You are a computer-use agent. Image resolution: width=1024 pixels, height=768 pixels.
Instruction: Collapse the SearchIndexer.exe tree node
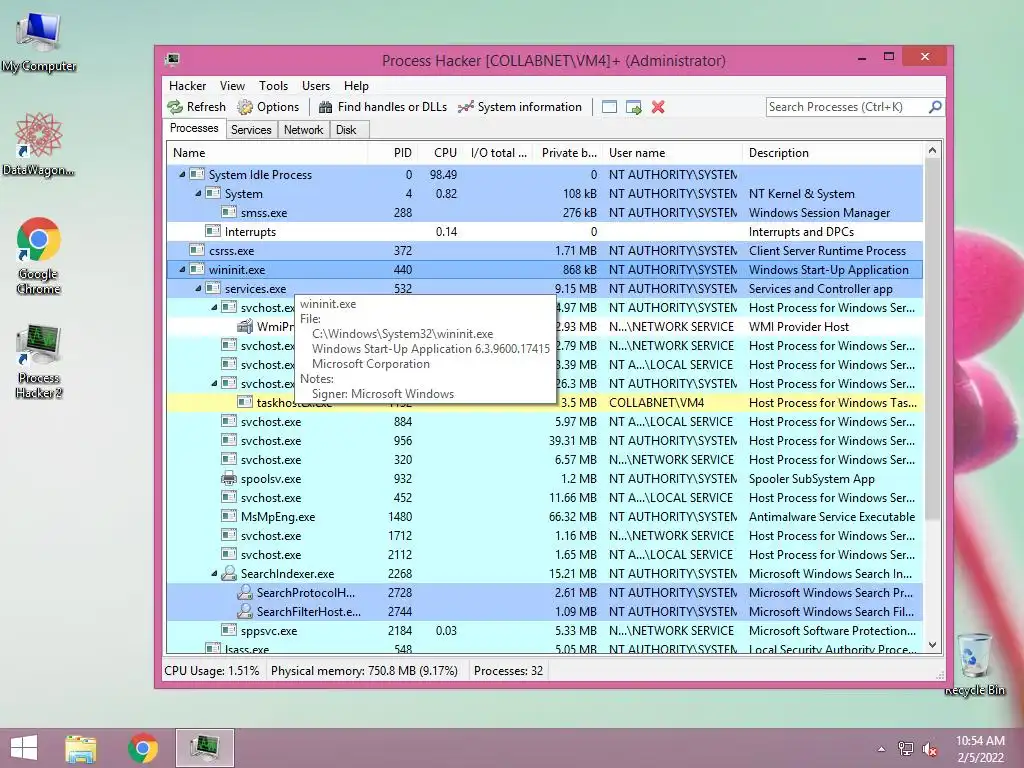point(214,573)
